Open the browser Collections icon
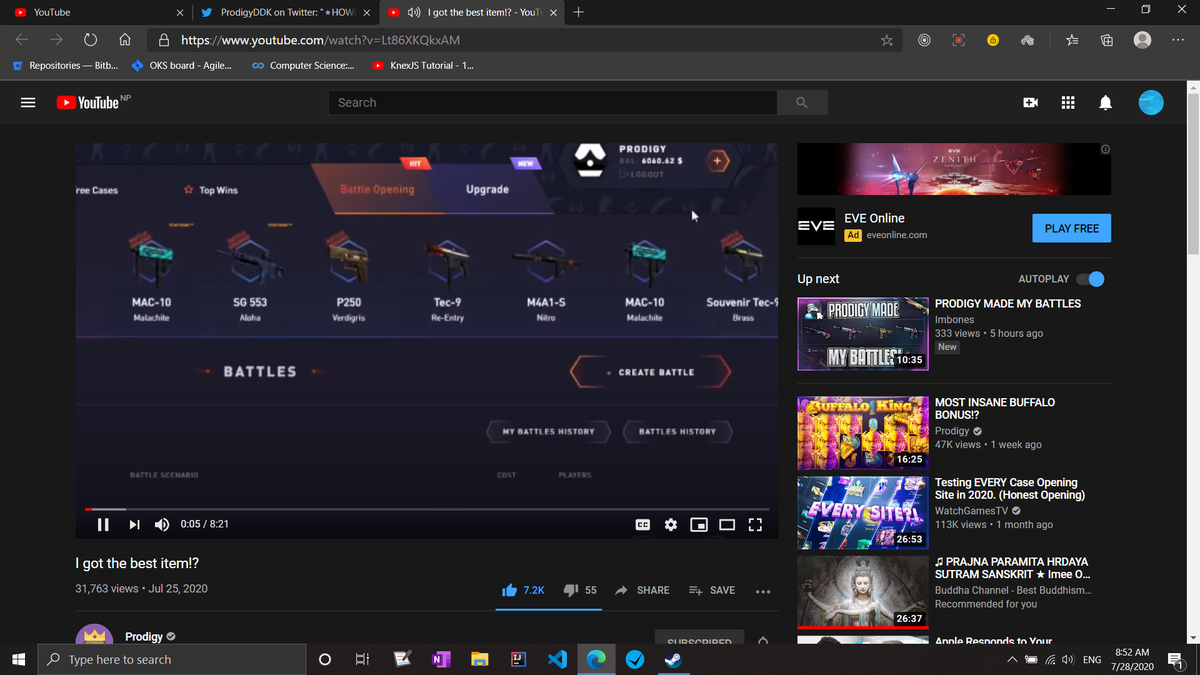Image resolution: width=1200 pixels, height=675 pixels. coord(1107,41)
